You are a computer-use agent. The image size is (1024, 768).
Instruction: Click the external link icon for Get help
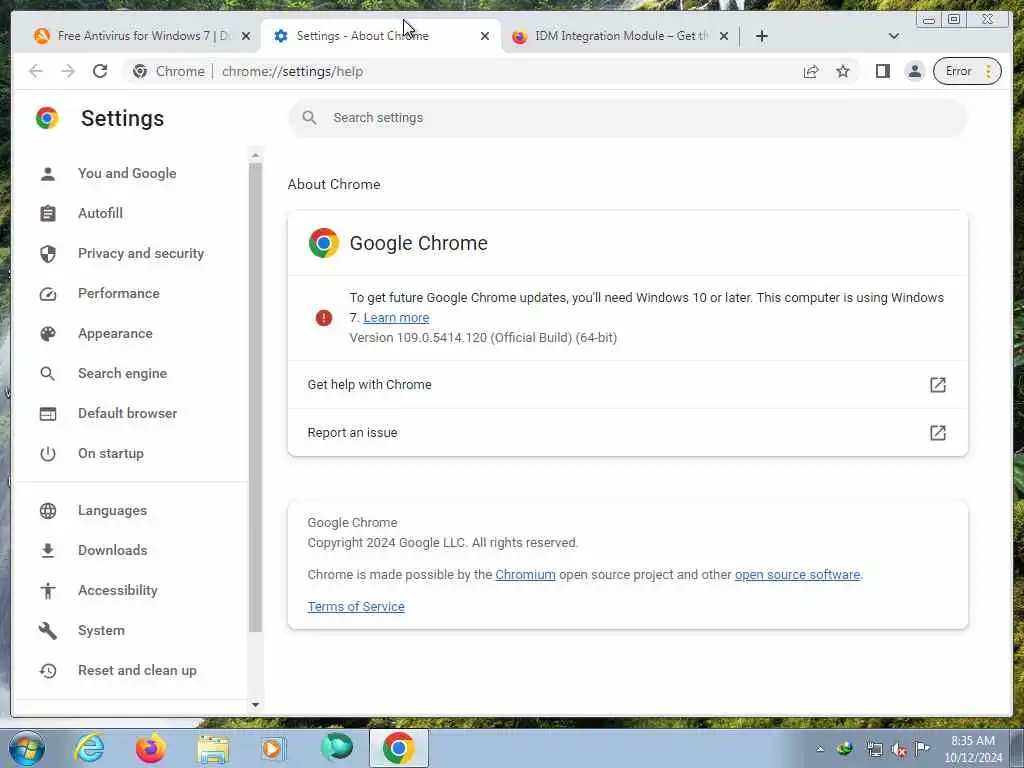[x=938, y=385]
